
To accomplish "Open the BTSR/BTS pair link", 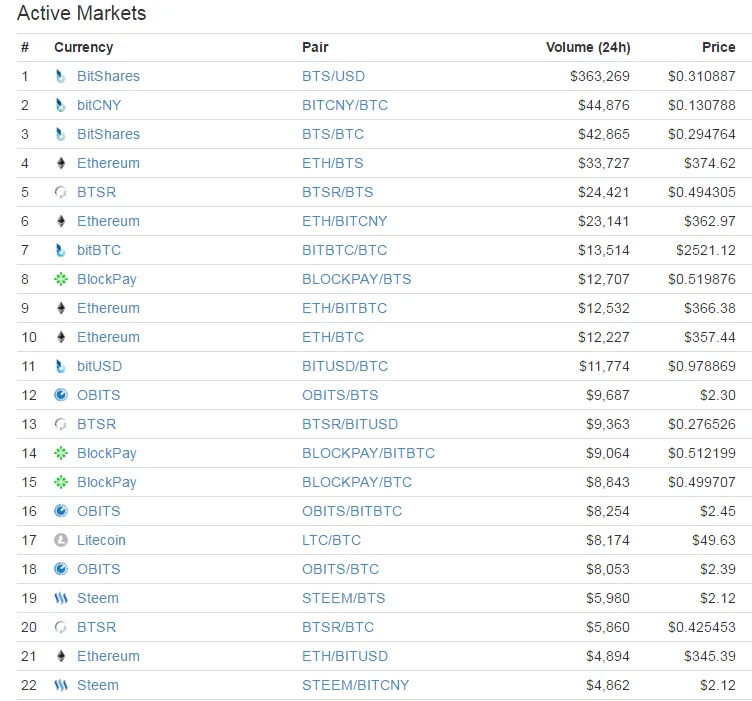I will point(338,192).
